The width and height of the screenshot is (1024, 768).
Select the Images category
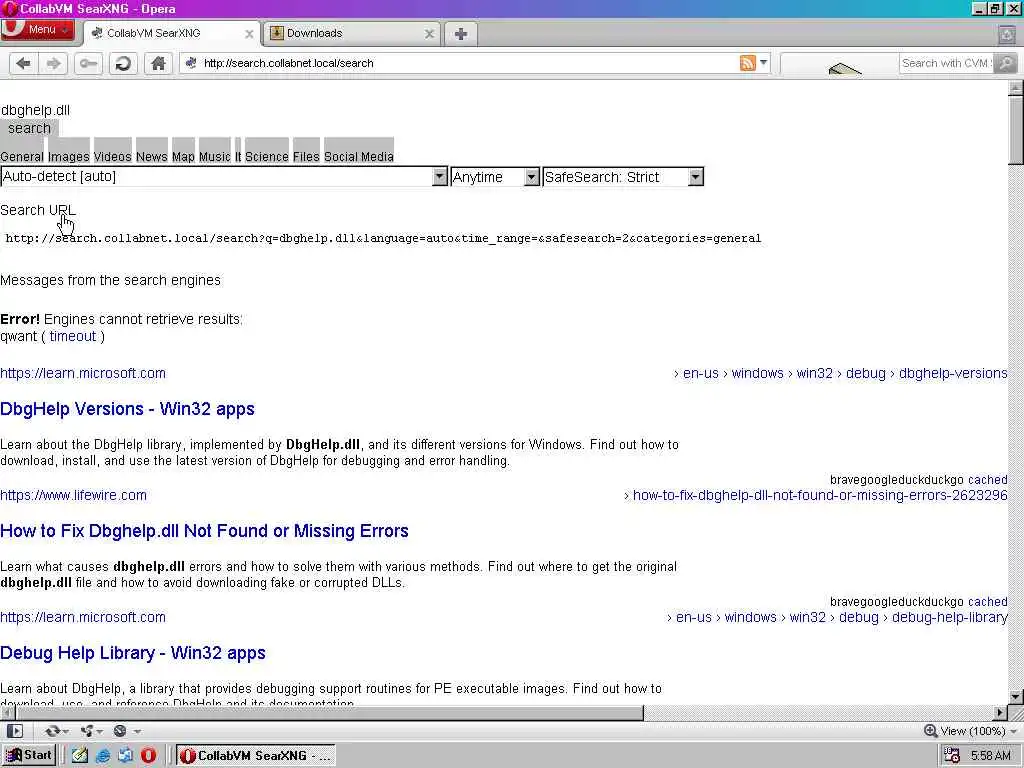[69, 157]
